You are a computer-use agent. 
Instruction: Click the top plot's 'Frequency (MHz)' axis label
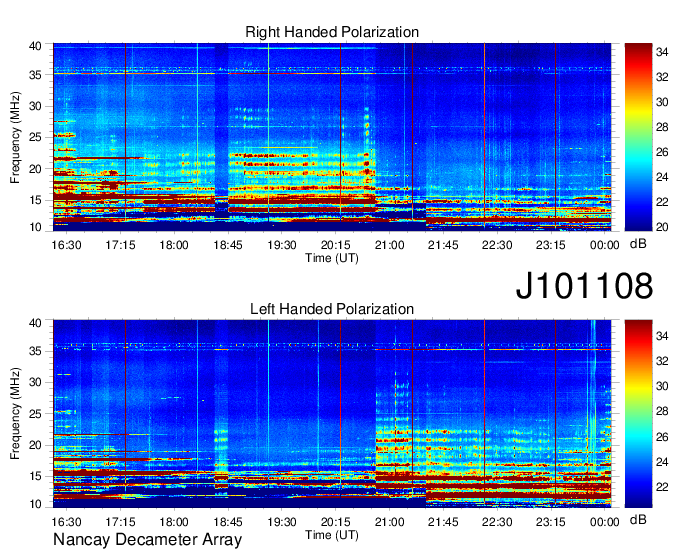(x=15, y=137)
